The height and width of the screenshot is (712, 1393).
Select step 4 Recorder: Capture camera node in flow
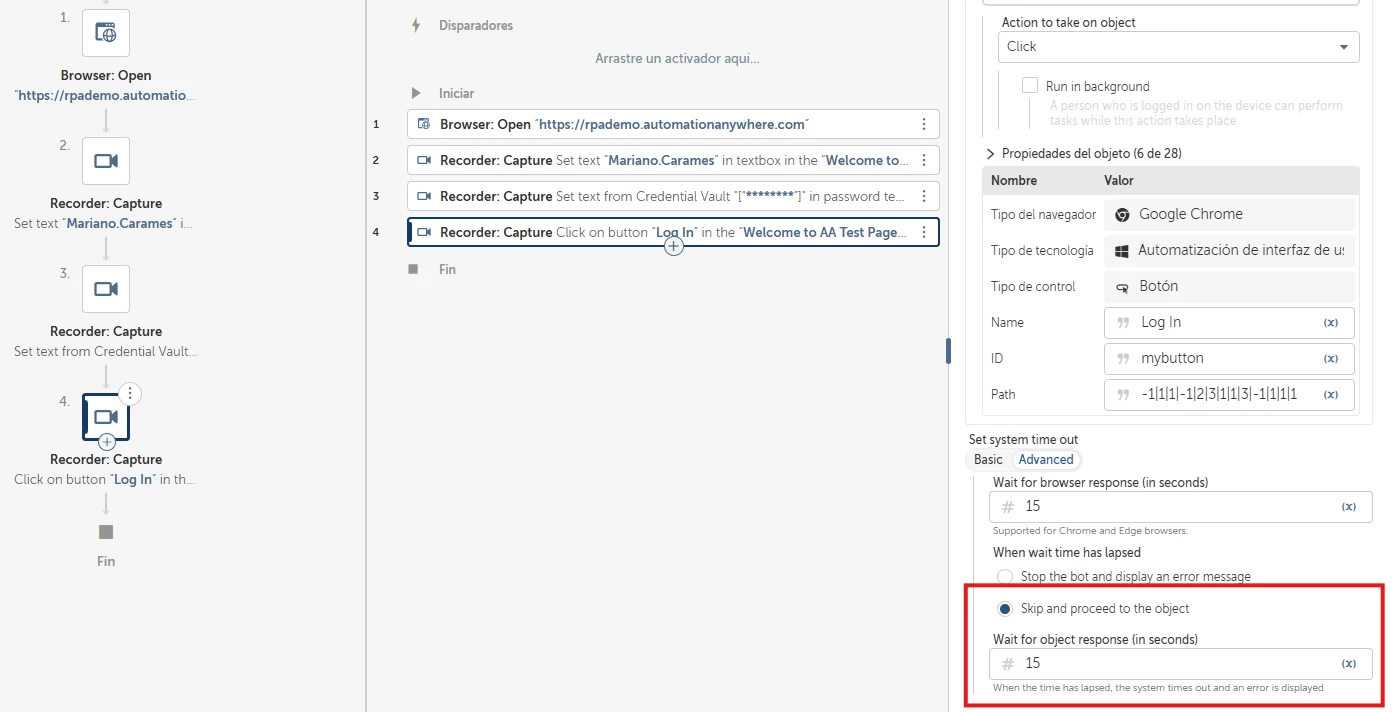click(106, 417)
